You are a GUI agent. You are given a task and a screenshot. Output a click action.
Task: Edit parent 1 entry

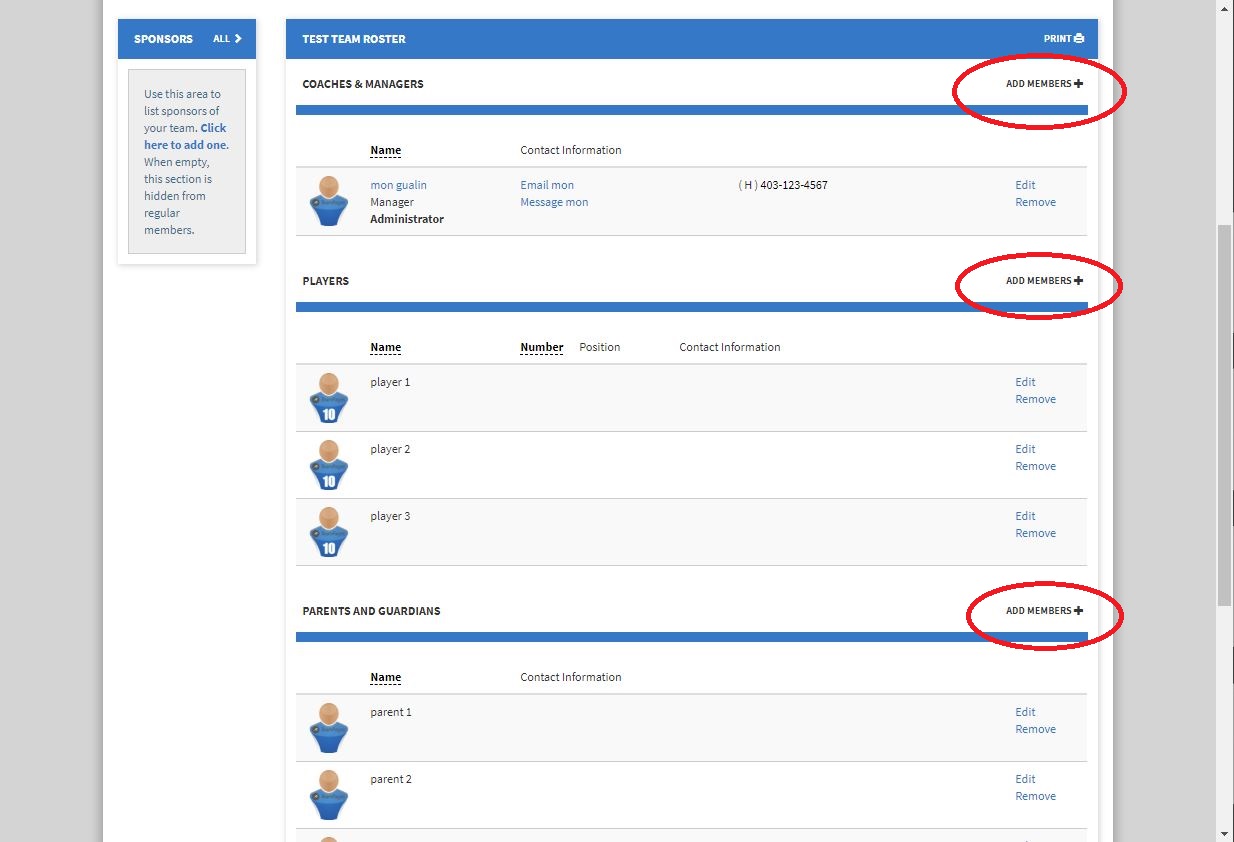(x=1025, y=712)
